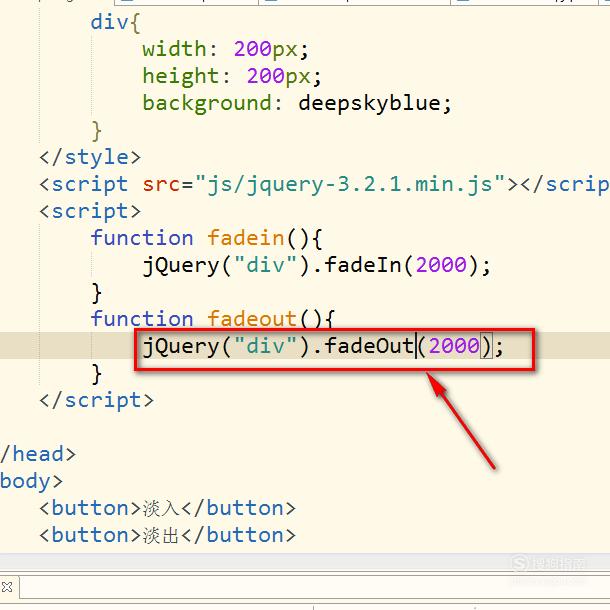This screenshot has height=610, width=610.
Task: Click the 'function fadeout(){' line
Action: click(x=212, y=319)
